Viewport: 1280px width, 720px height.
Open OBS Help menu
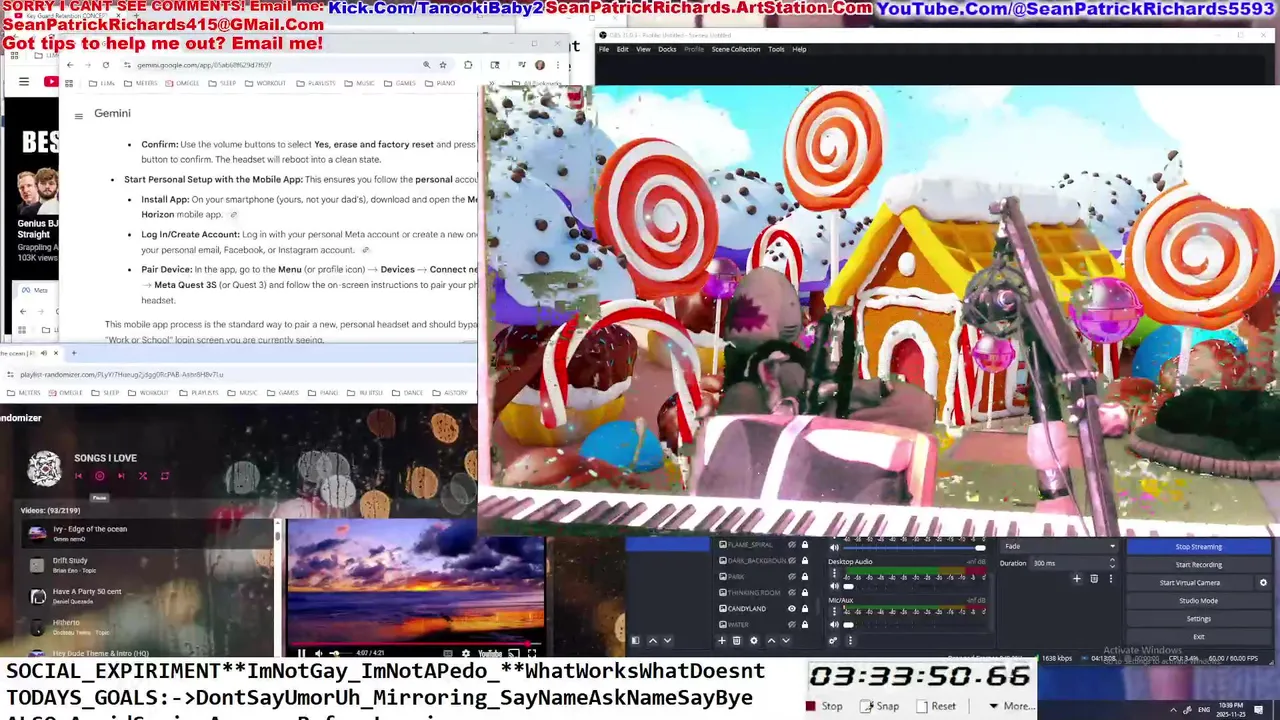coord(799,49)
